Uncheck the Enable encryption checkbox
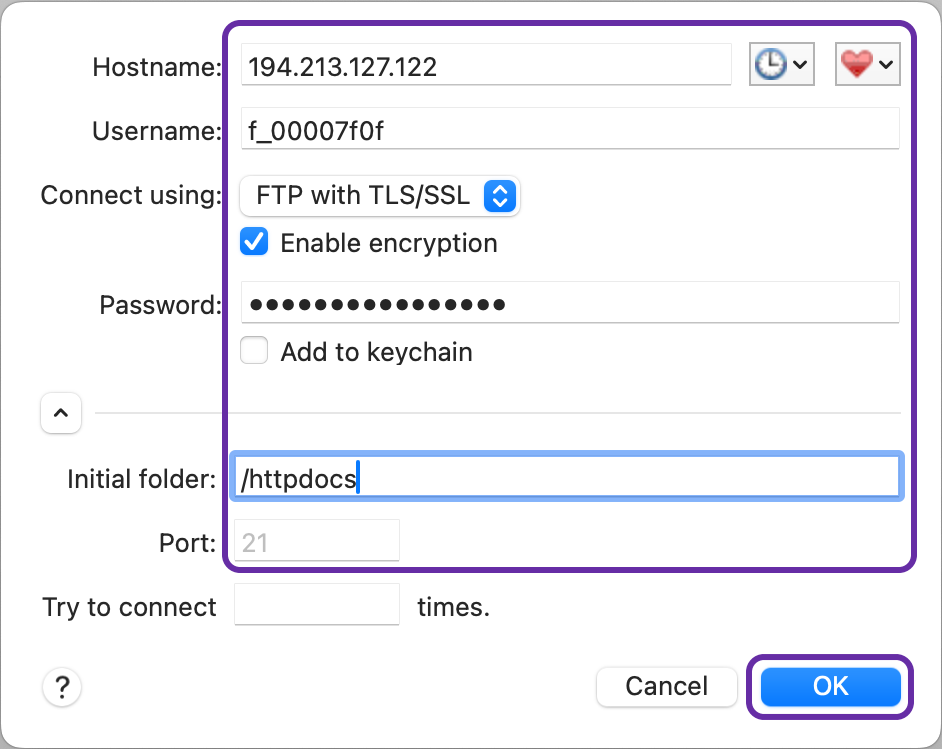This screenshot has width=942, height=749. pyautogui.click(x=255, y=243)
